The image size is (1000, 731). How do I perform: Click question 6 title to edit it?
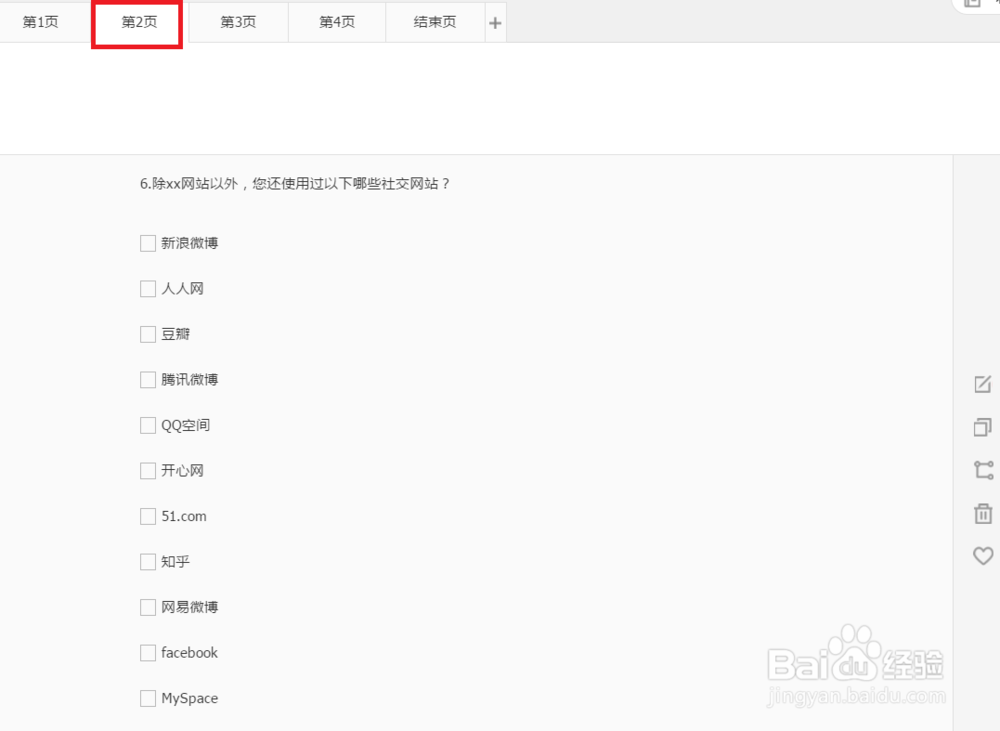pos(293,184)
